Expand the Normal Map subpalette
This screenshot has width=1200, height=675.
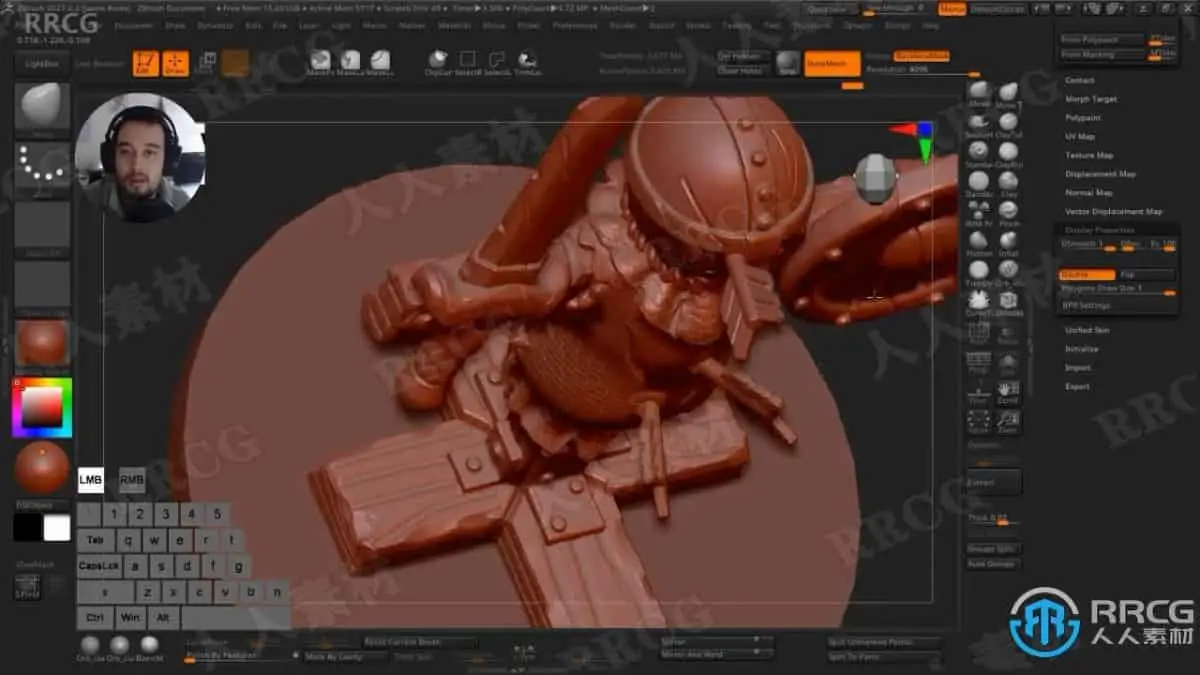coord(1088,193)
